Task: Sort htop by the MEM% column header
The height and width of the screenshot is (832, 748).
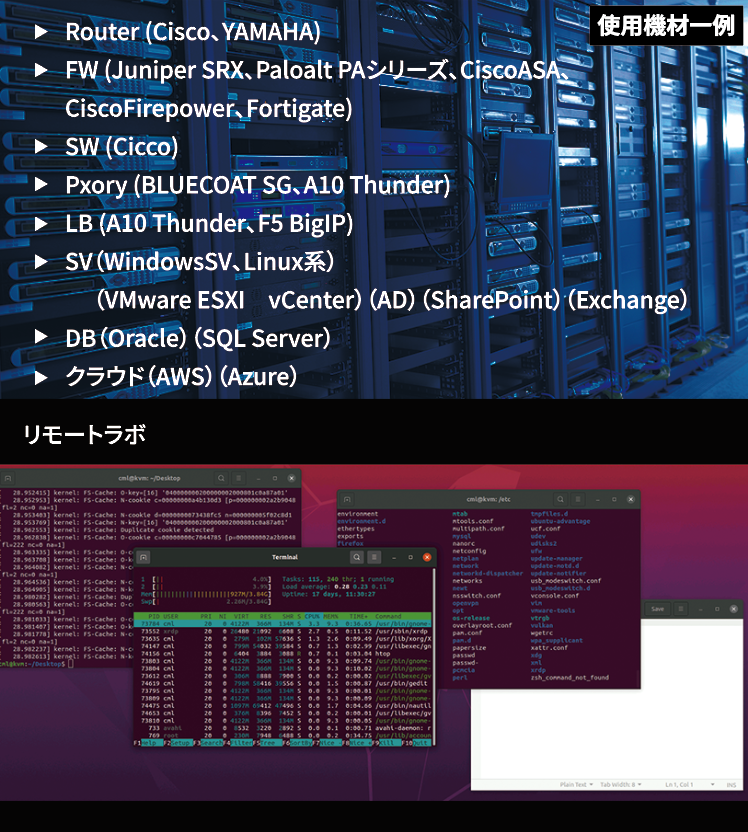Action: 331,617
